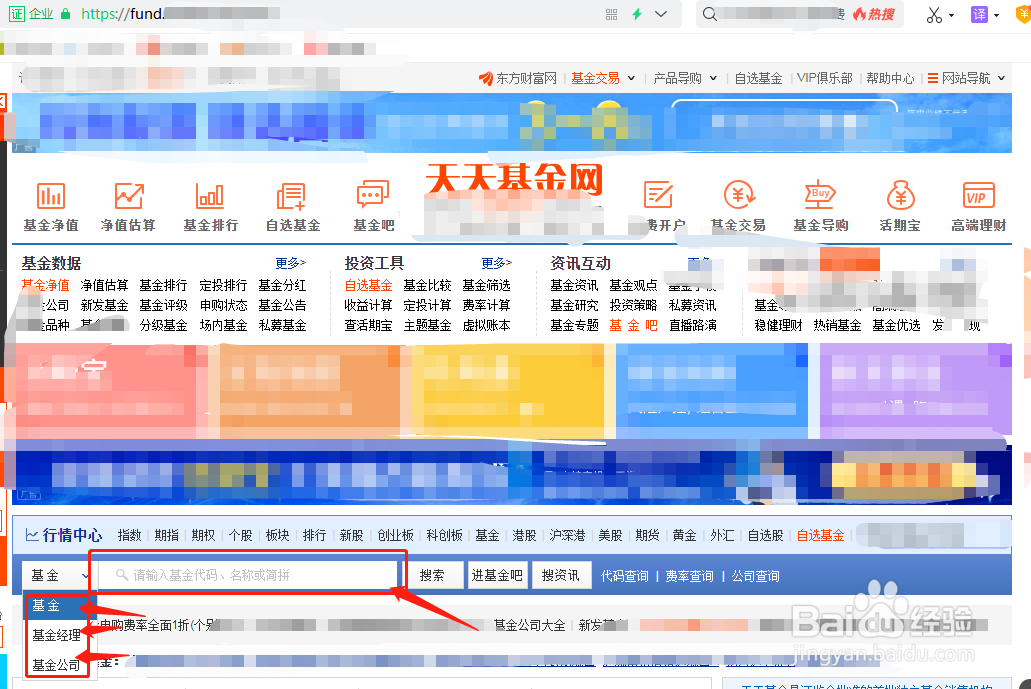Open the 基金筛选 link
1031x689 pixels.
487,285
